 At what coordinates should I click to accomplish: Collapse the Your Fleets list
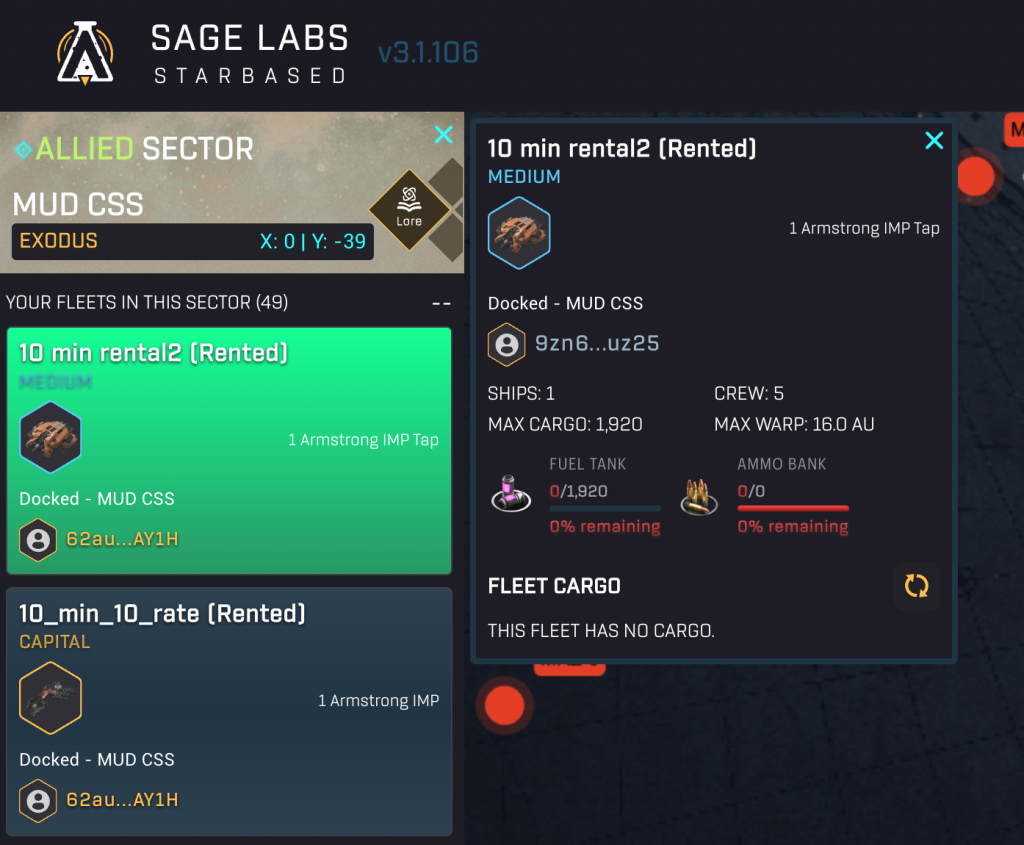coord(441,303)
